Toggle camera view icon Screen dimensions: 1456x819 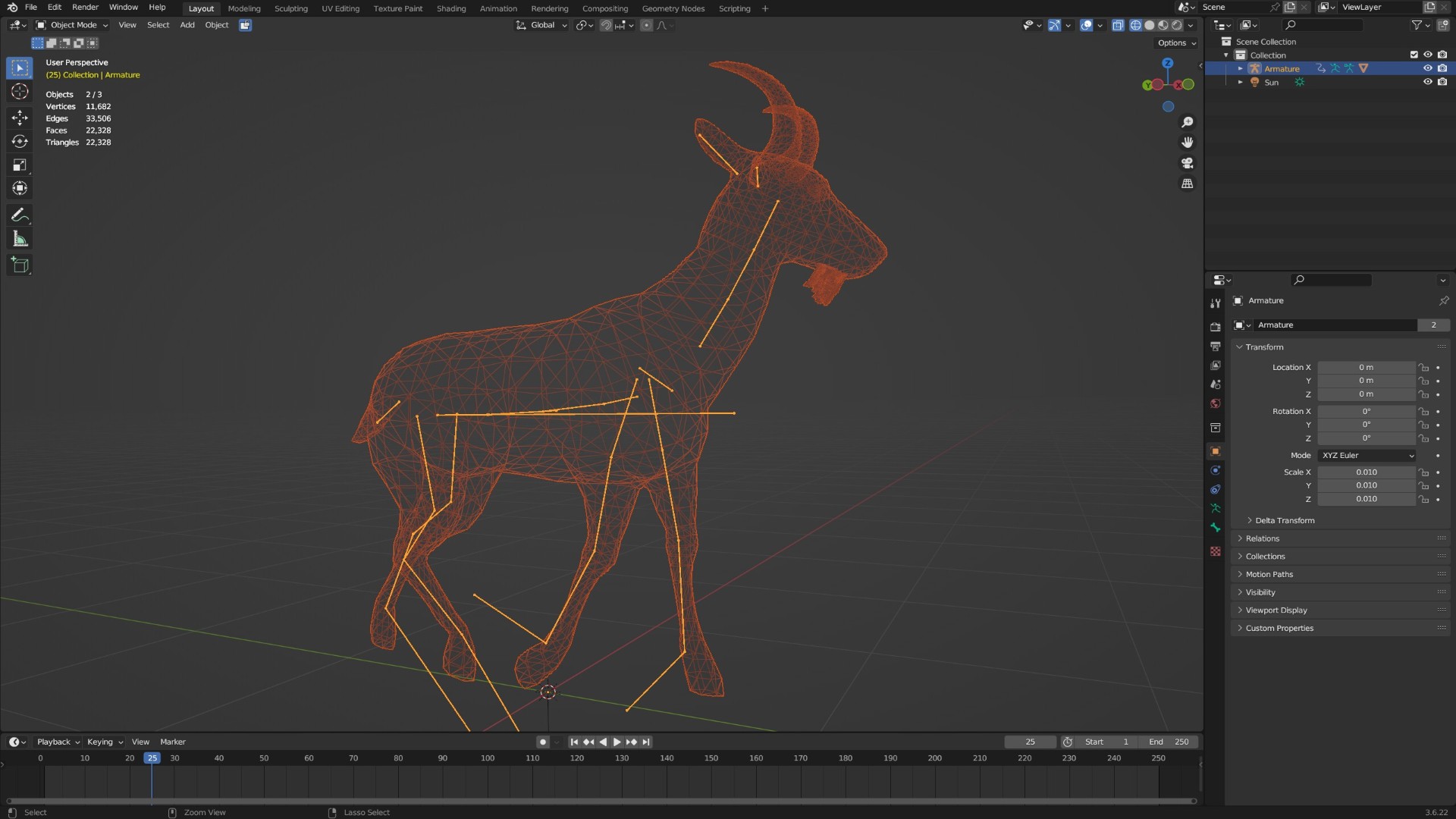pos(1188,163)
